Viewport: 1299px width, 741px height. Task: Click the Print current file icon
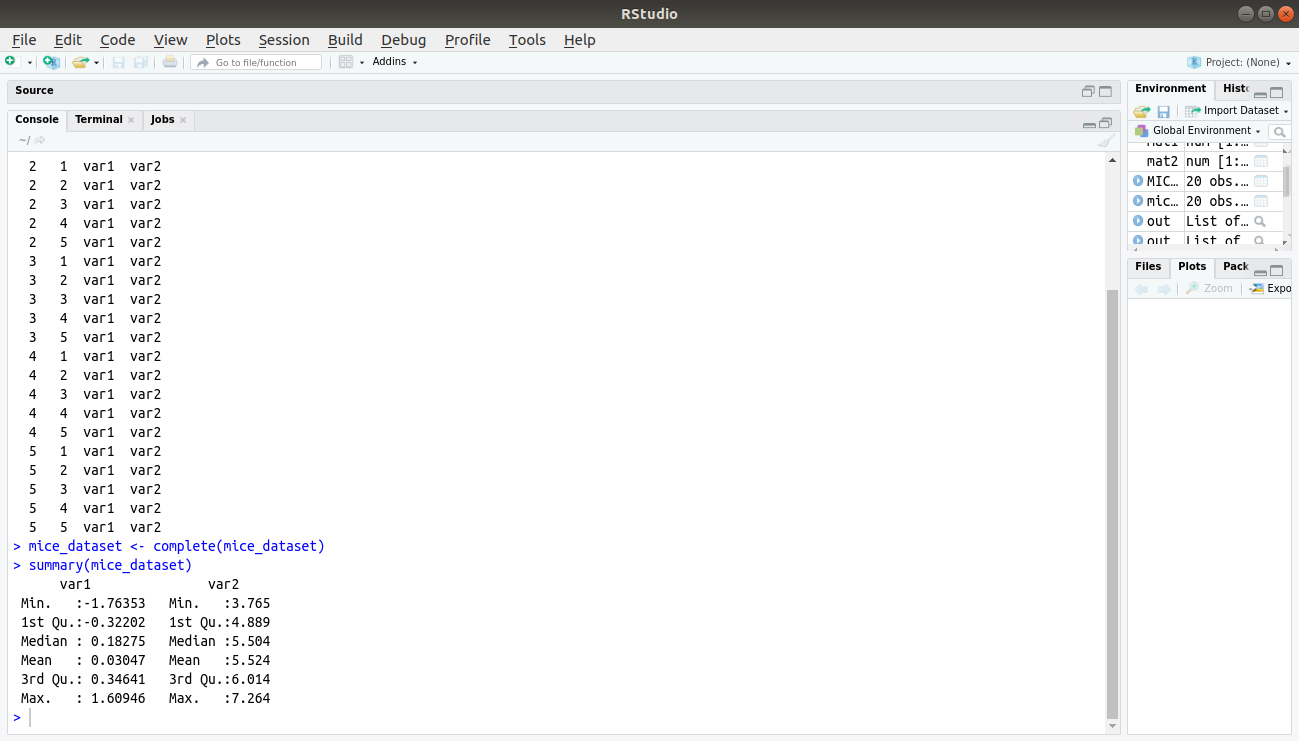point(170,62)
